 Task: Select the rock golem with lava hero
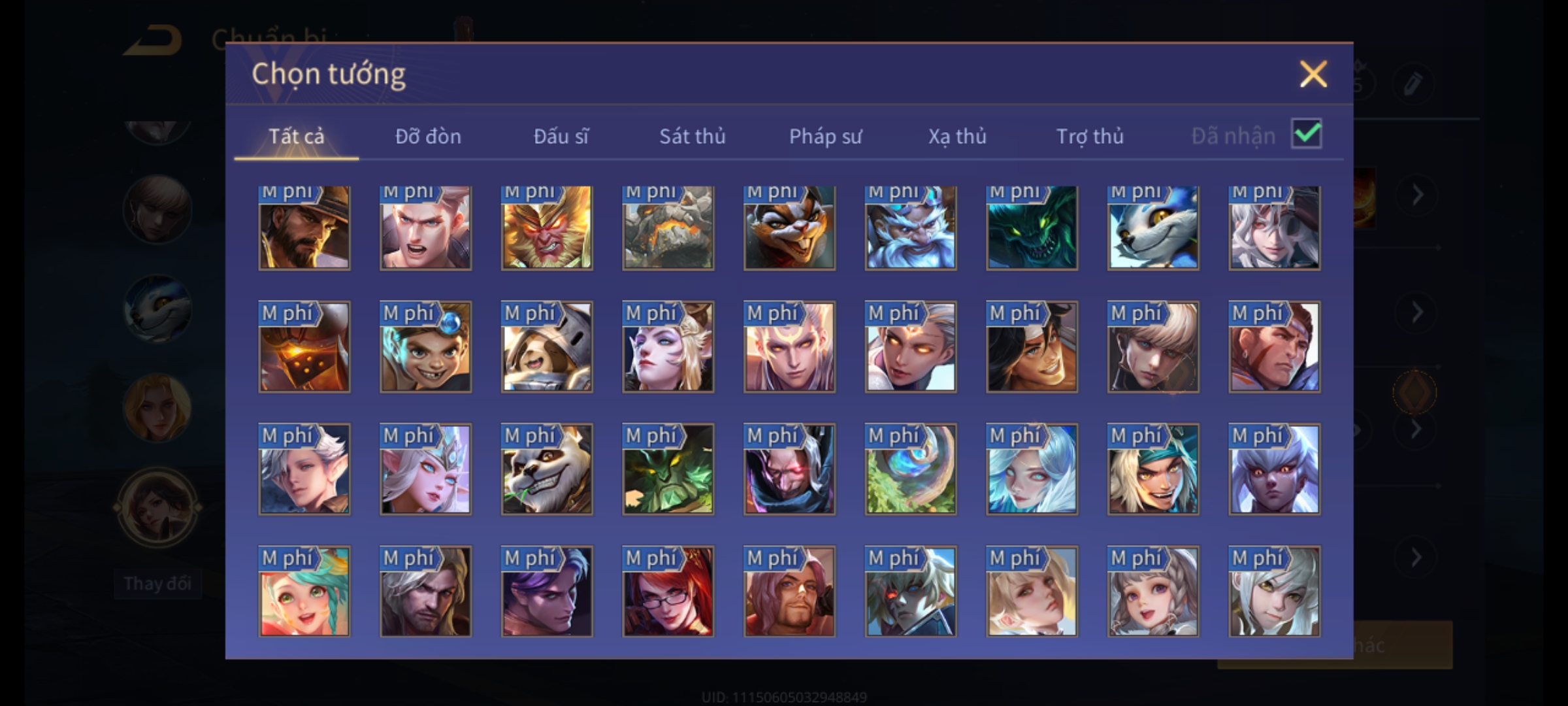[x=668, y=227]
